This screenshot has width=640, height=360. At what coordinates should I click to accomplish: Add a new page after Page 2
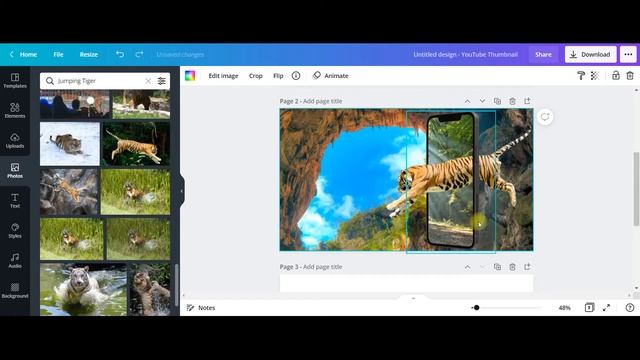tap(527, 101)
